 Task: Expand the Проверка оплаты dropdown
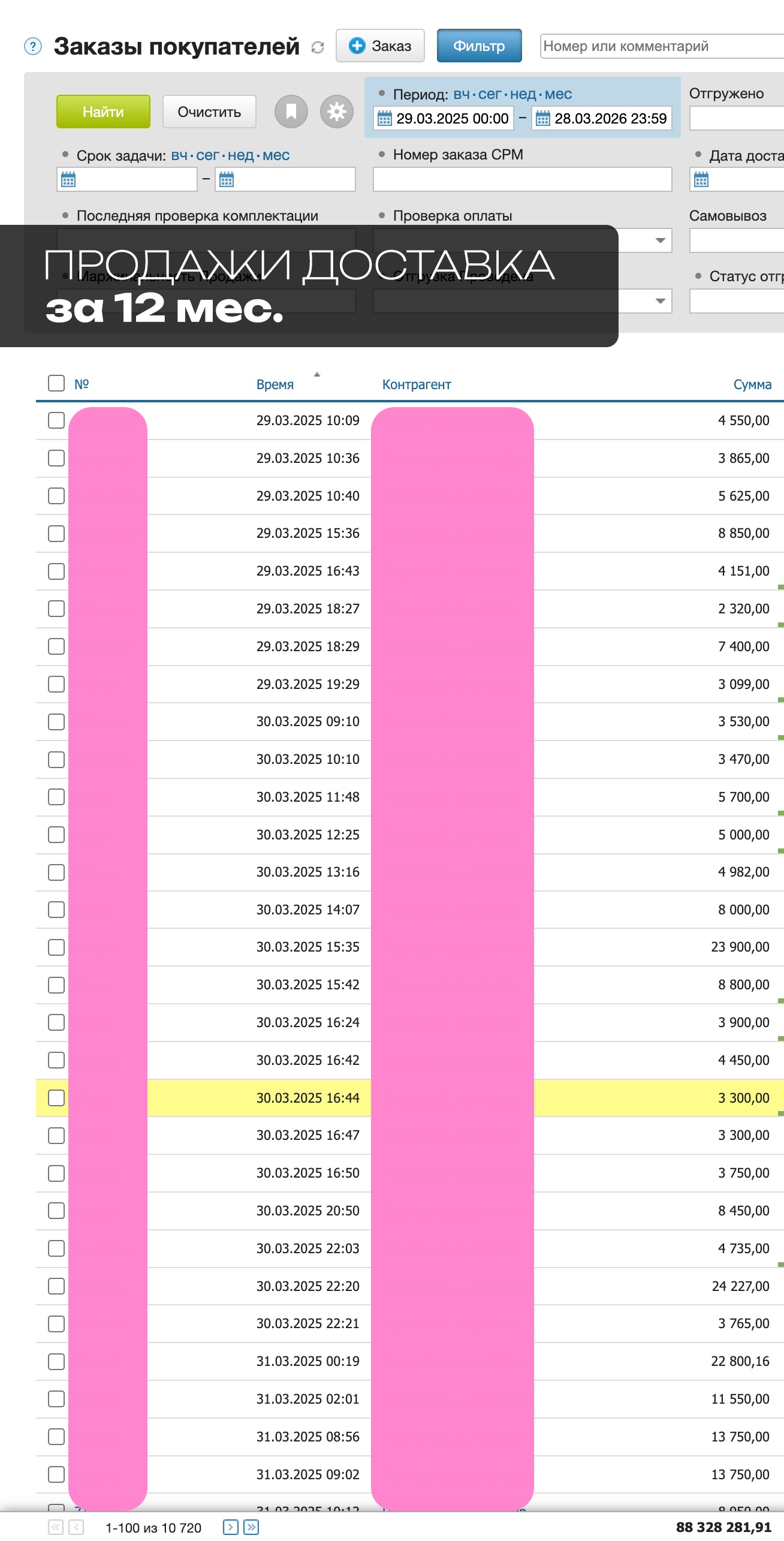click(x=660, y=240)
